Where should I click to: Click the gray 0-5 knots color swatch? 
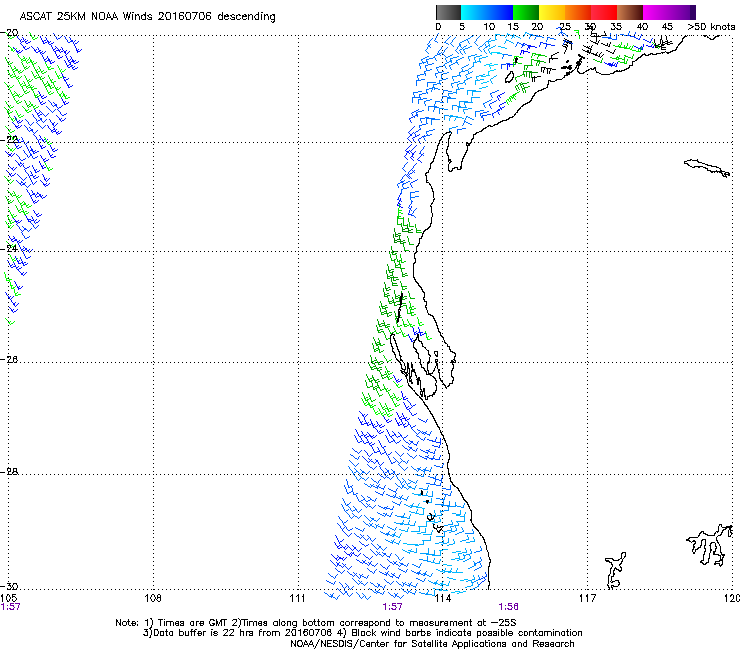pos(448,12)
